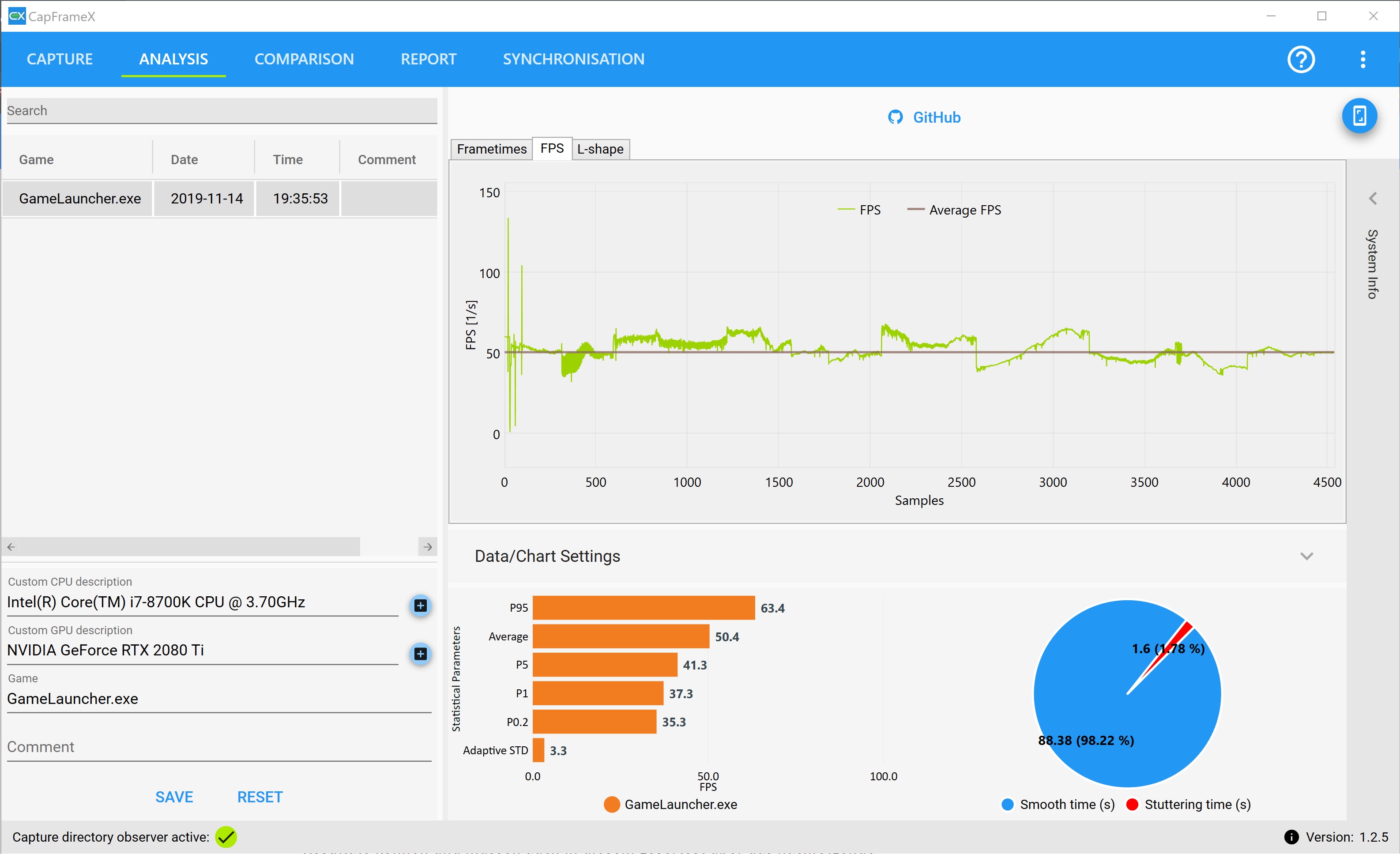The height and width of the screenshot is (854, 1400).
Task: Click the GitHub octocat icon
Action: point(896,117)
